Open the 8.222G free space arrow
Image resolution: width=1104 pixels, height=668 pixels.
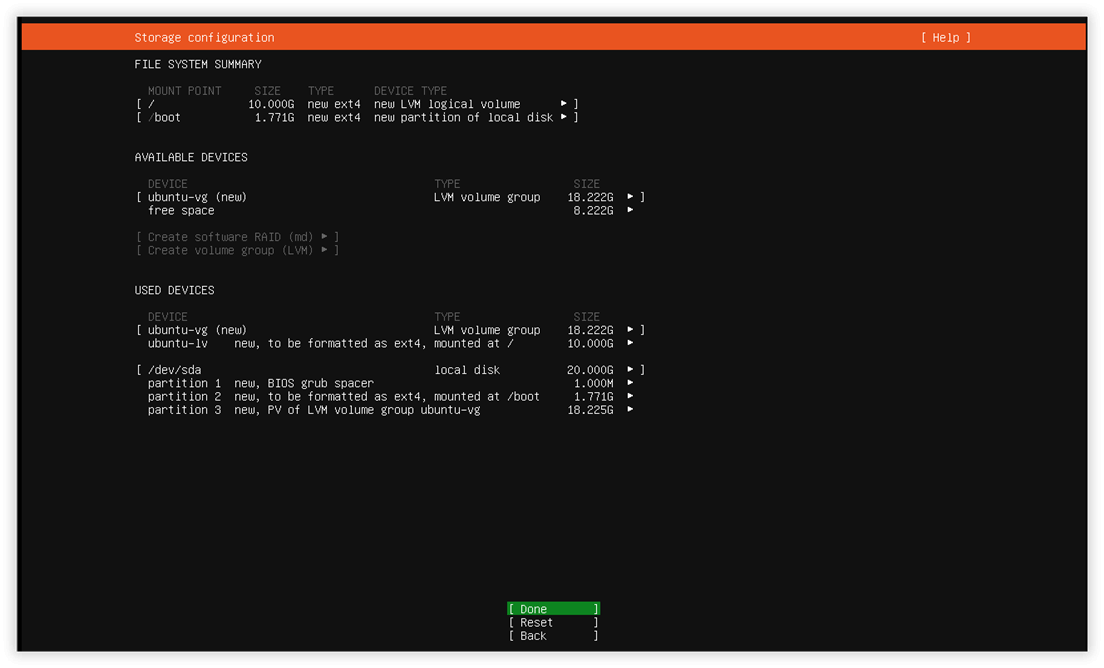coord(630,210)
